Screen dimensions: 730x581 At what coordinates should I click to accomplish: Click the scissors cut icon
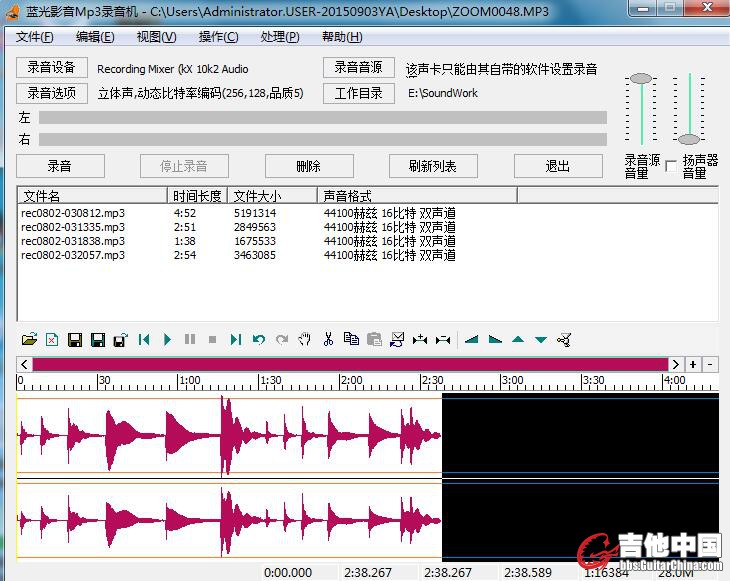(328, 340)
